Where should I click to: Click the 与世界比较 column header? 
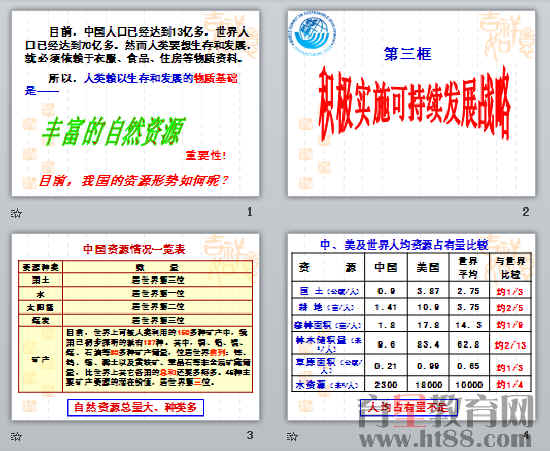click(x=510, y=267)
